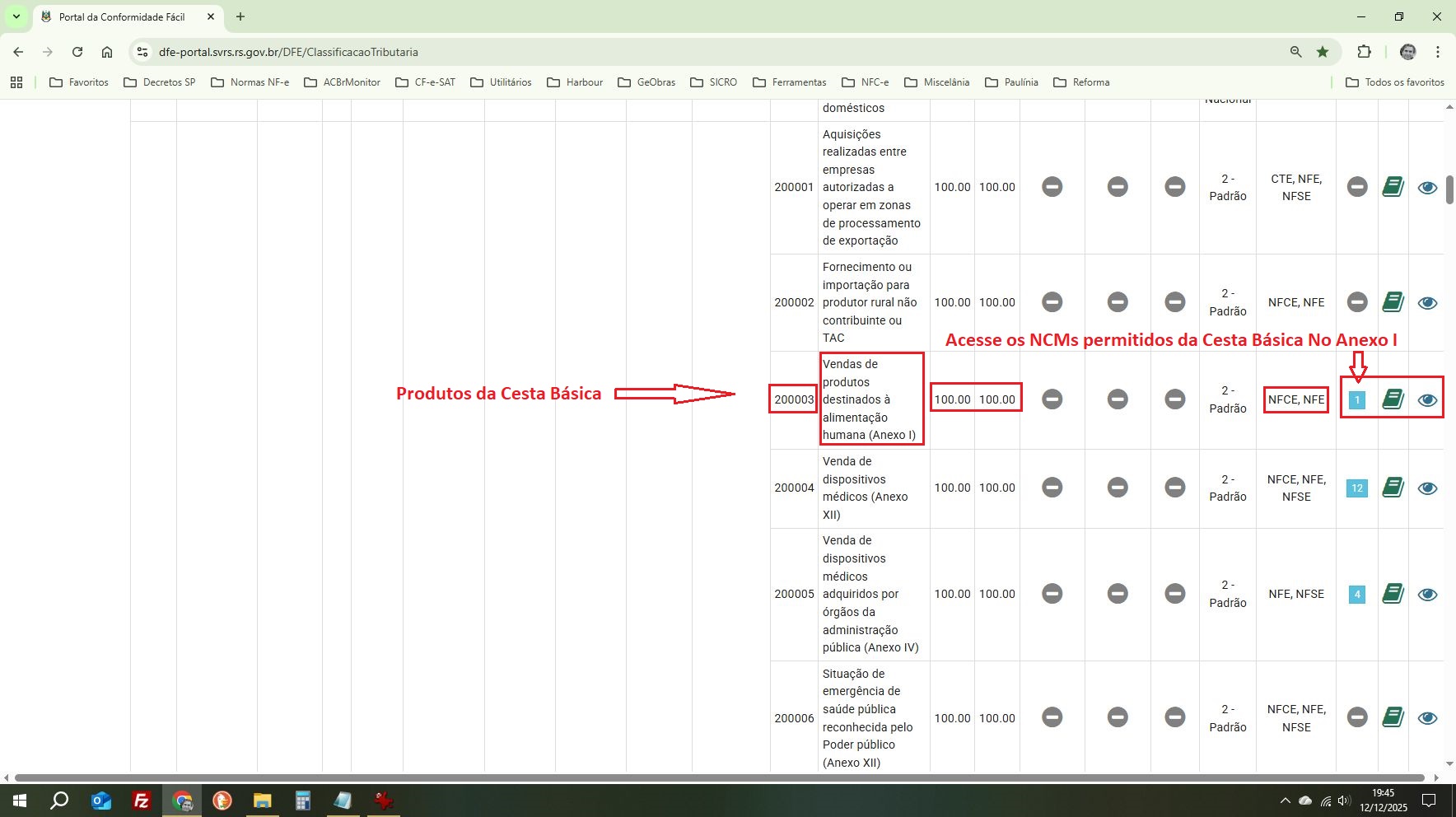View details with the eye icon on row 200003
Image resolution: width=1456 pixels, height=817 pixels.
point(1429,399)
